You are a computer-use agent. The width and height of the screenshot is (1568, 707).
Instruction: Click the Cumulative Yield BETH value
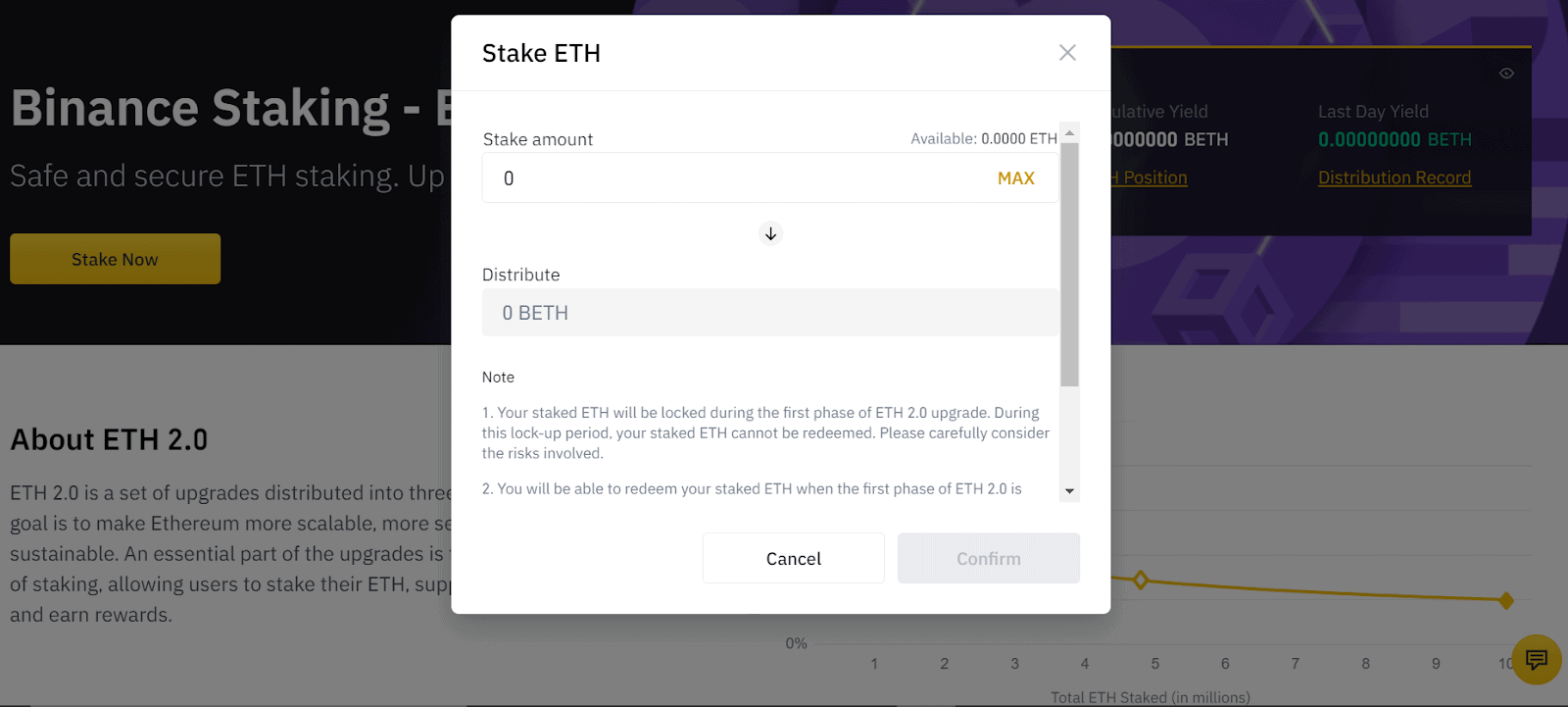(x=1166, y=139)
